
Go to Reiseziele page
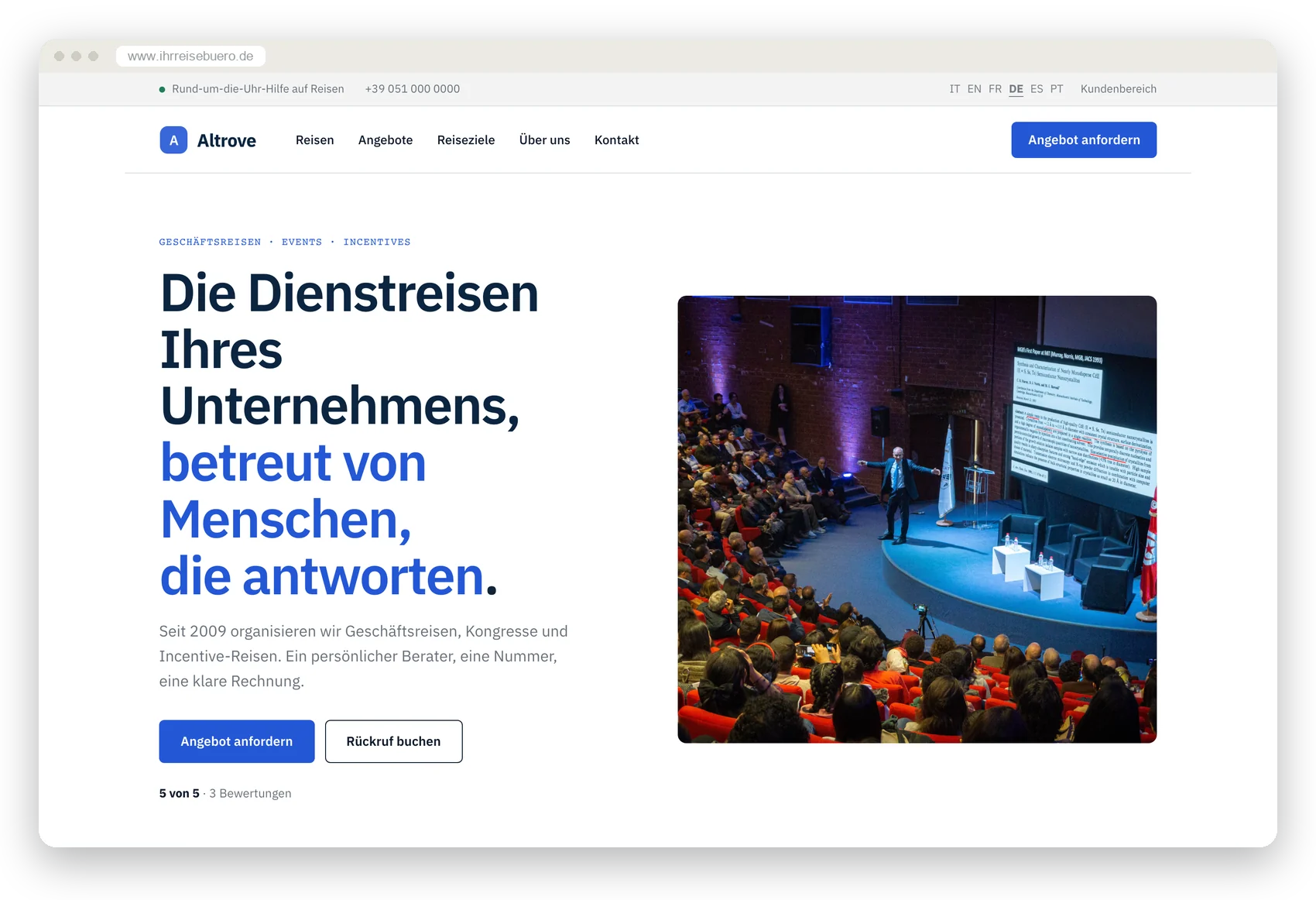(x=466, y=140)
